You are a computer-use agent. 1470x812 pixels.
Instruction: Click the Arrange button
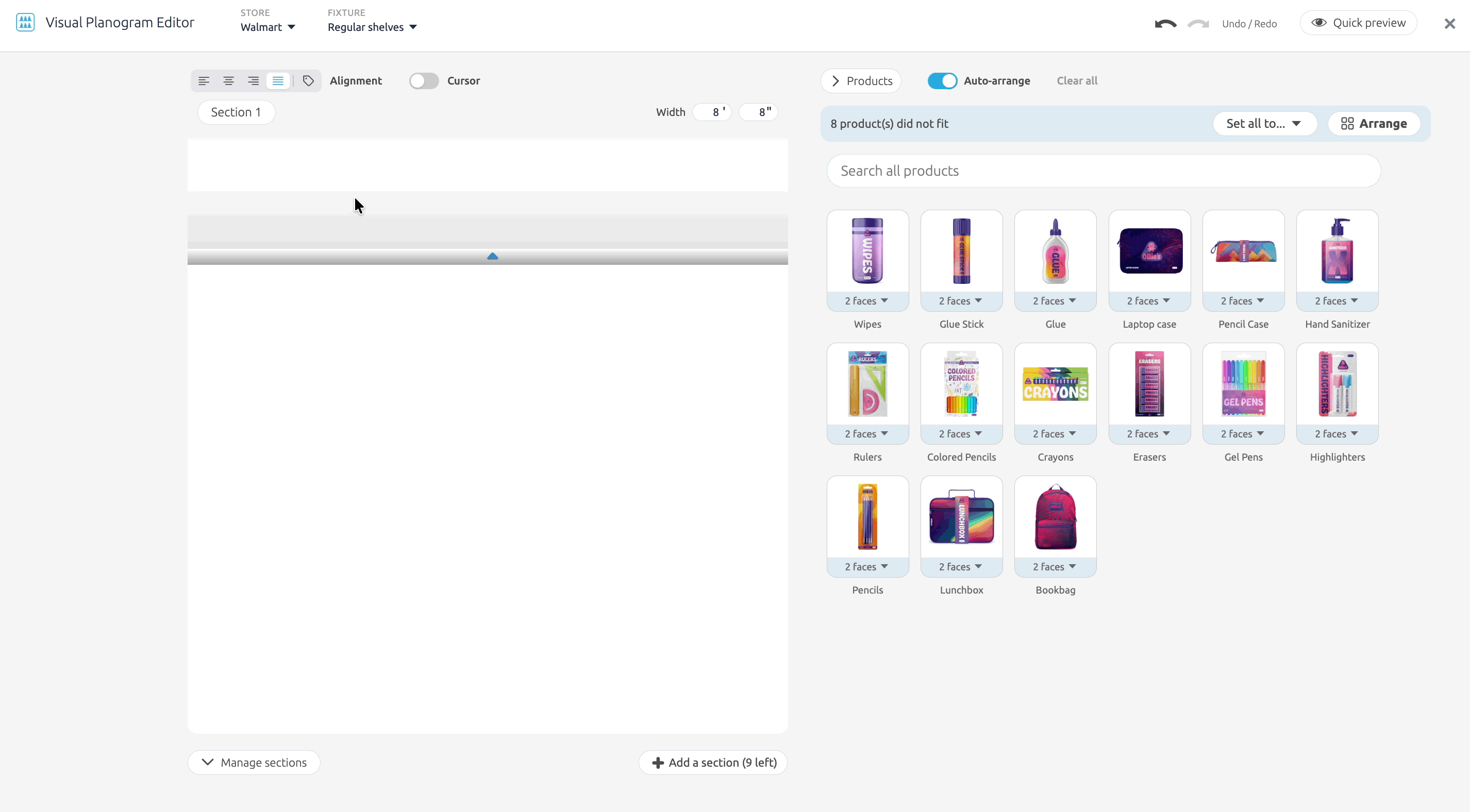(1374, 124)
